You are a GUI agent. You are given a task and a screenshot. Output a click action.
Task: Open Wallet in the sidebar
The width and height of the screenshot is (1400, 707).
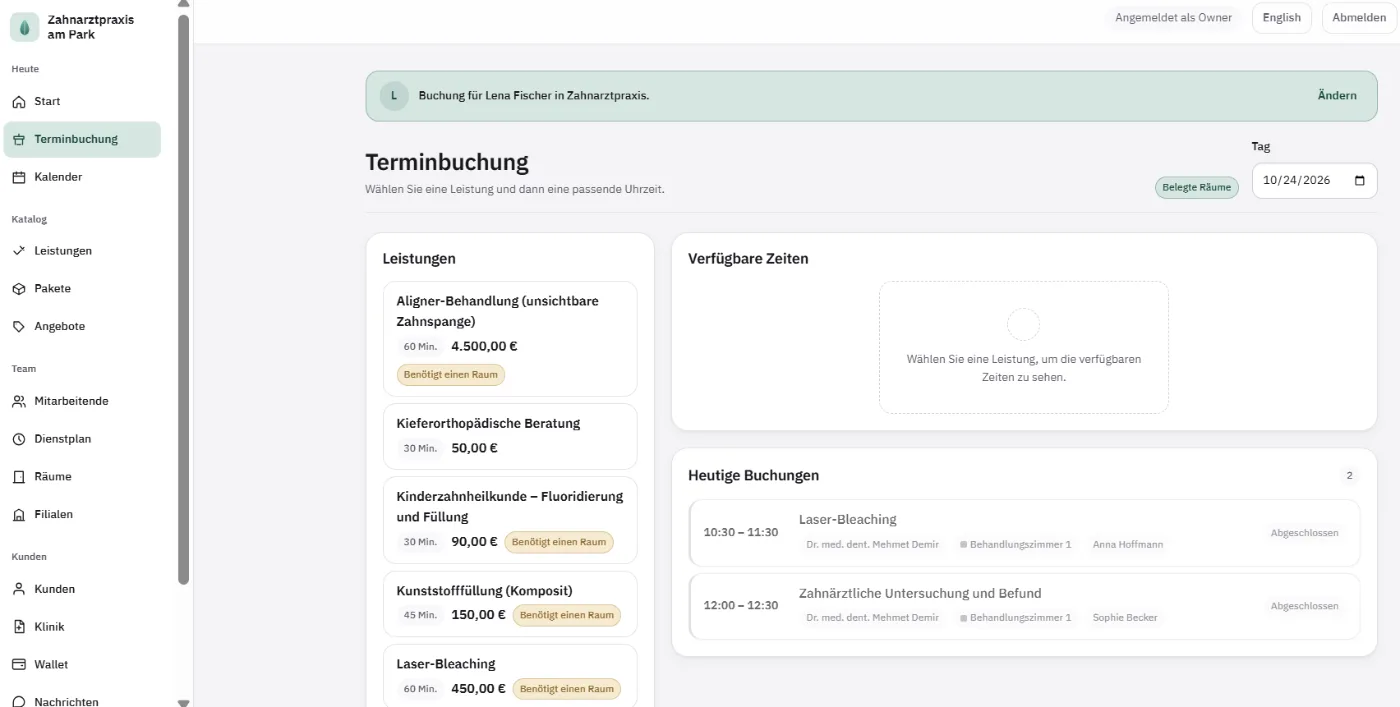click(x=82, y=665)
